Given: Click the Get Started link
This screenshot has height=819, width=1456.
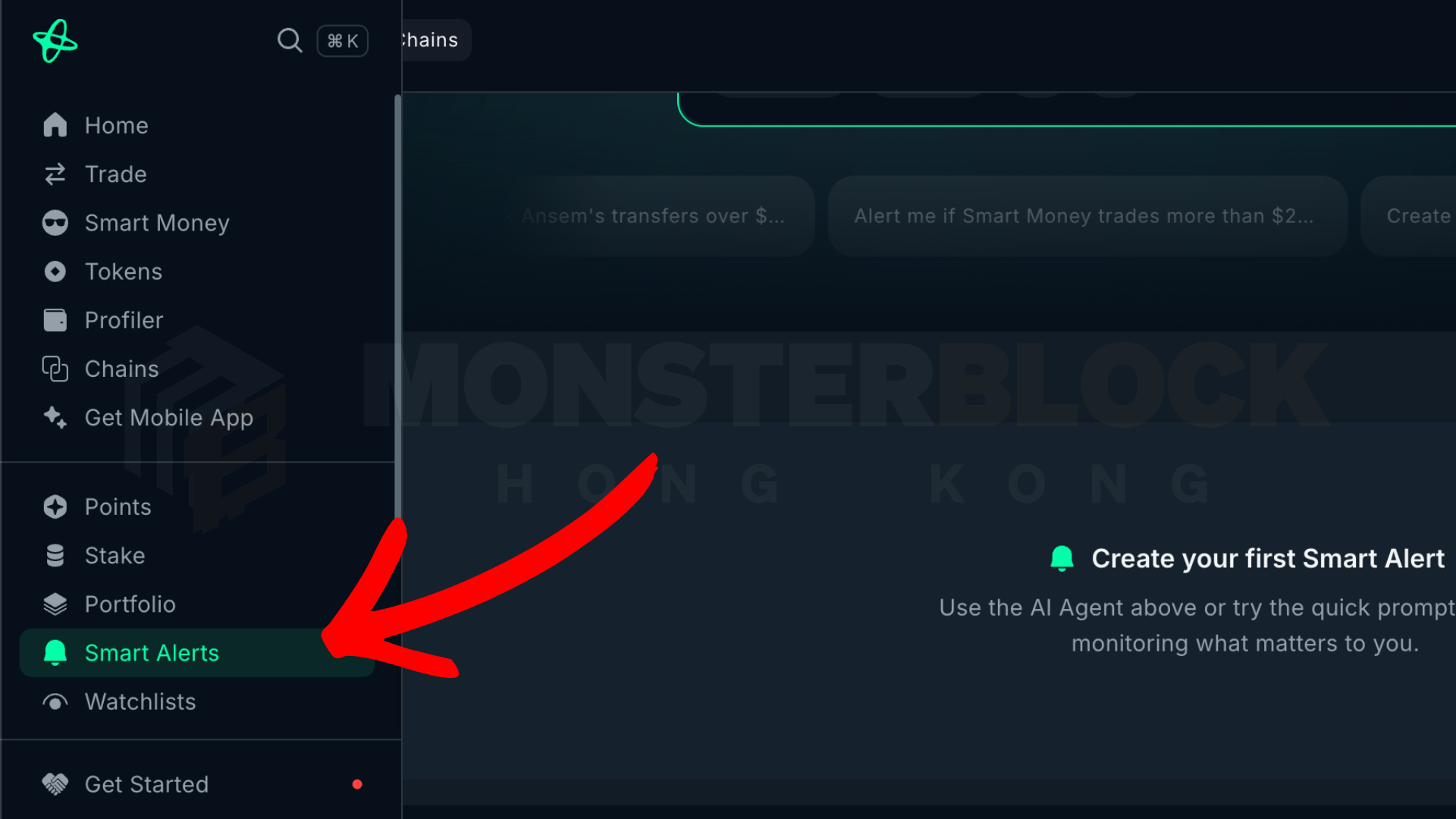Looking at the screenshot, I should pyautogui.click(x=146, y=784).
